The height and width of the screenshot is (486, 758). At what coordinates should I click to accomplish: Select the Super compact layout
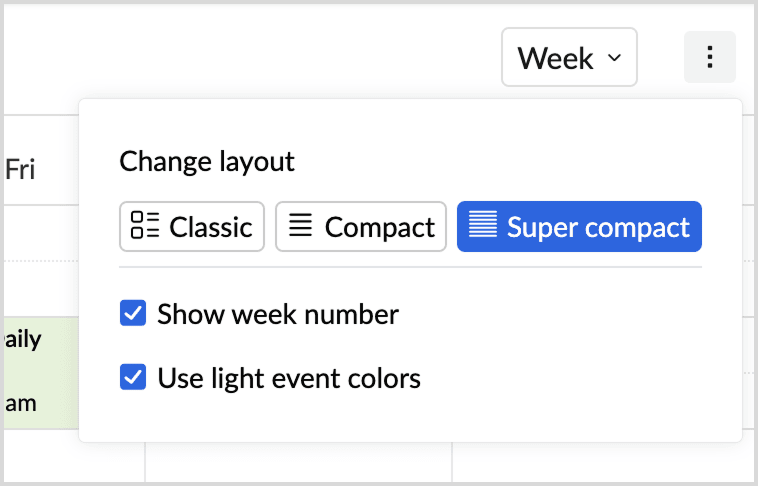[597, 227]
